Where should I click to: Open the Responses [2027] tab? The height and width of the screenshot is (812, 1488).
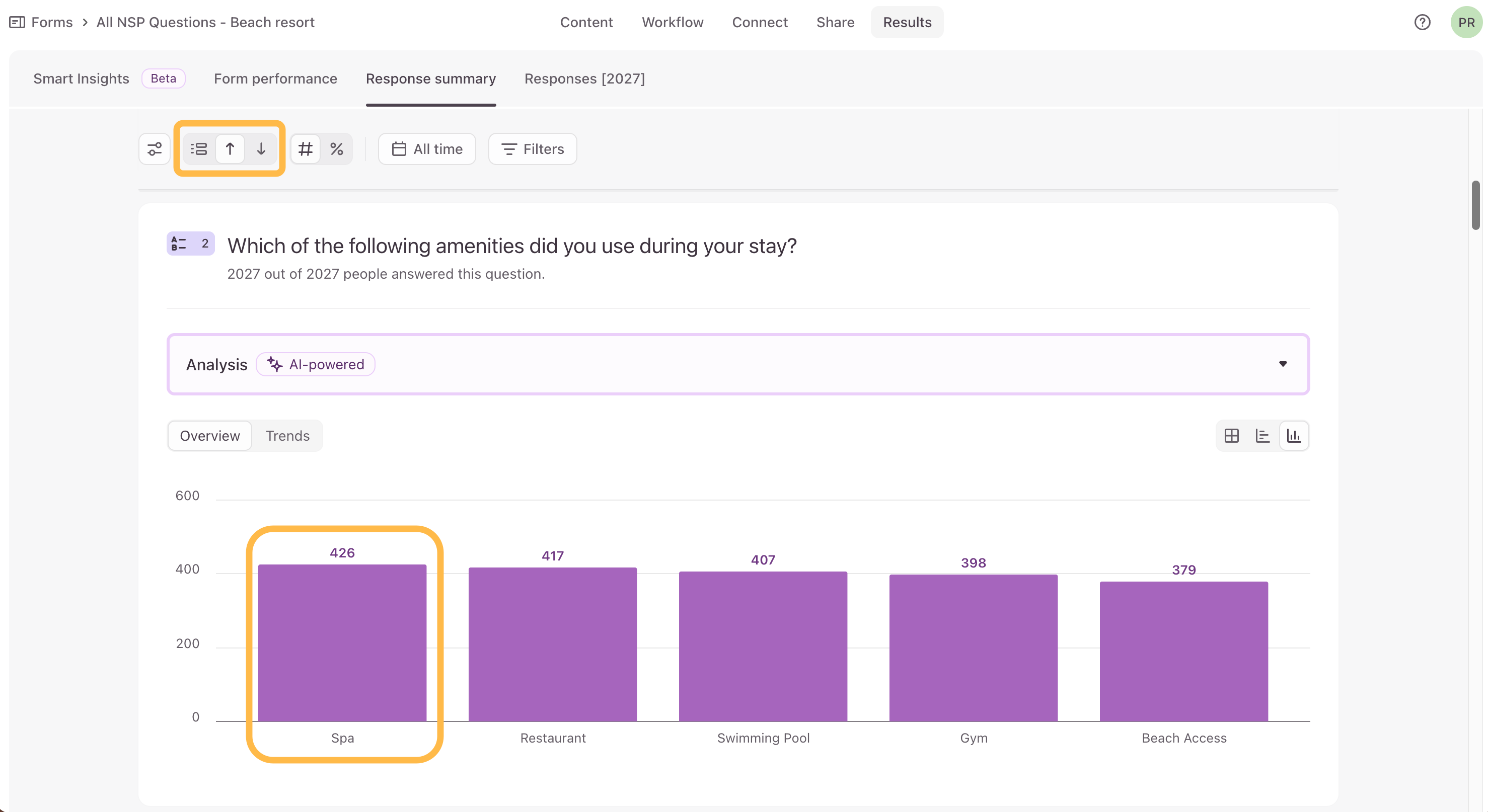coord(584,78)
